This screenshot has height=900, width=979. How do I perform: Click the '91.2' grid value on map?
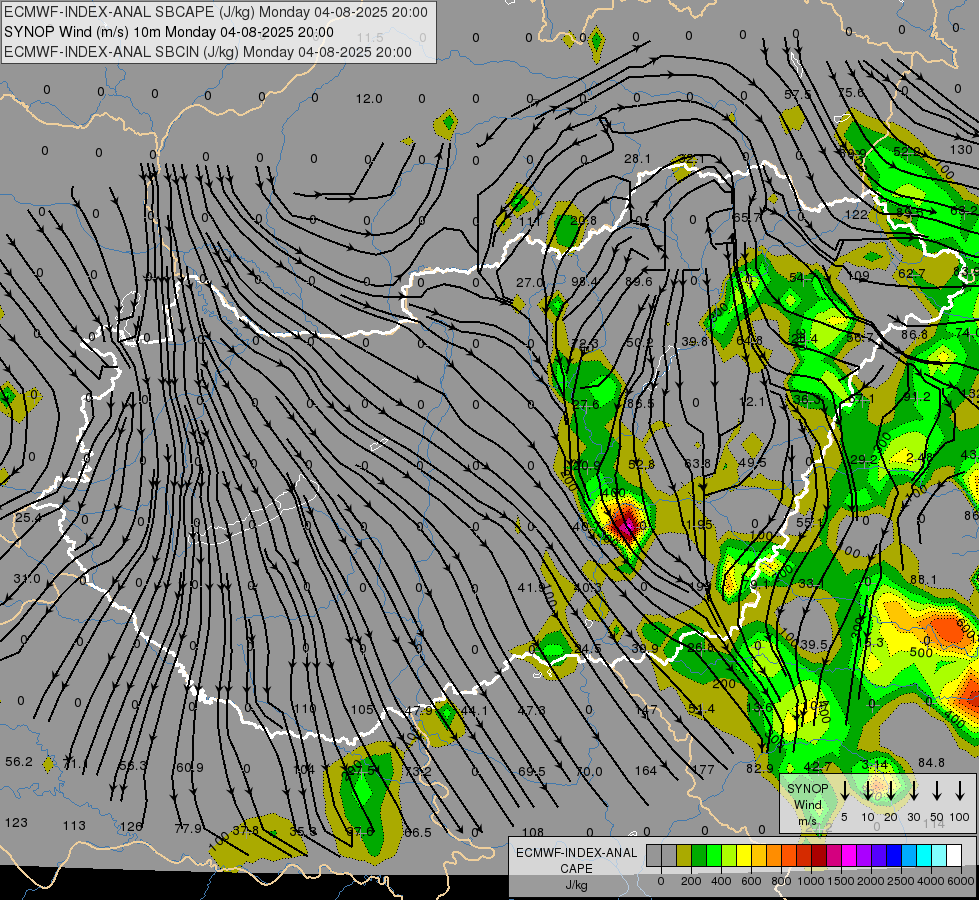click(x=917, y=397)
